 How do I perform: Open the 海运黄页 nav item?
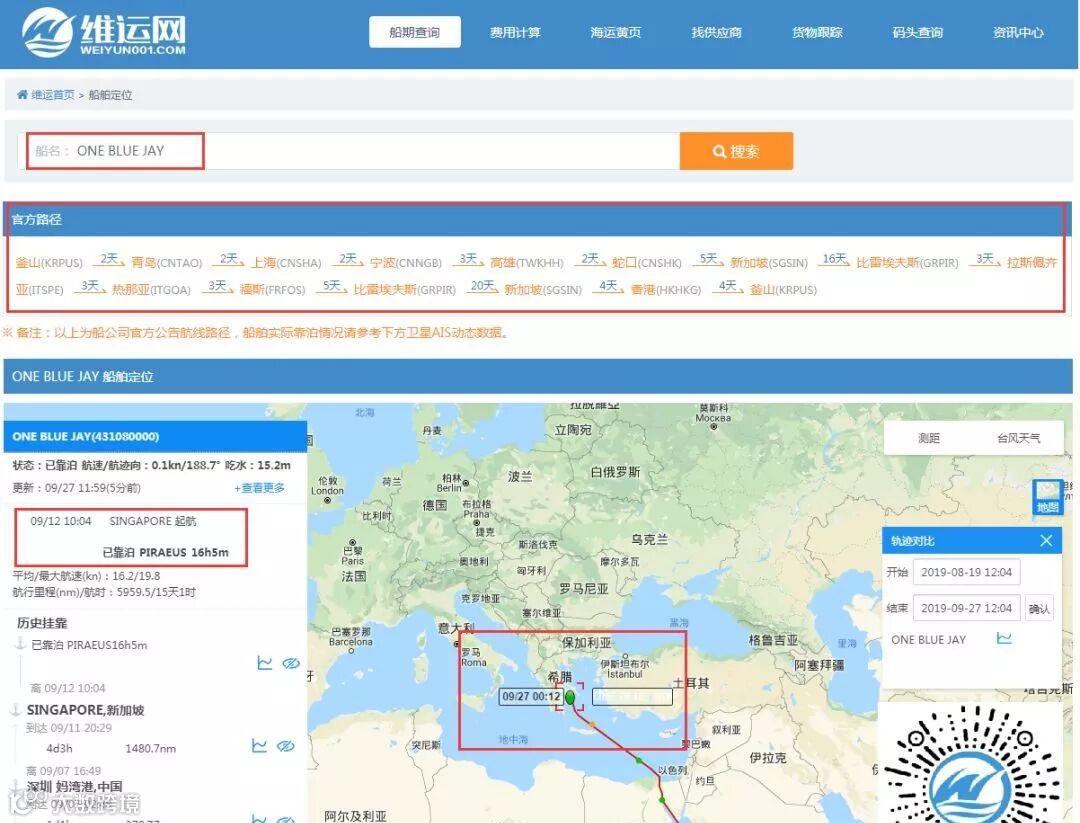point(616,32)
